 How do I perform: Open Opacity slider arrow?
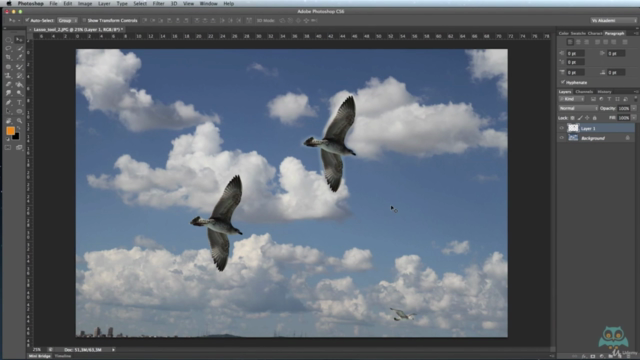634,108
